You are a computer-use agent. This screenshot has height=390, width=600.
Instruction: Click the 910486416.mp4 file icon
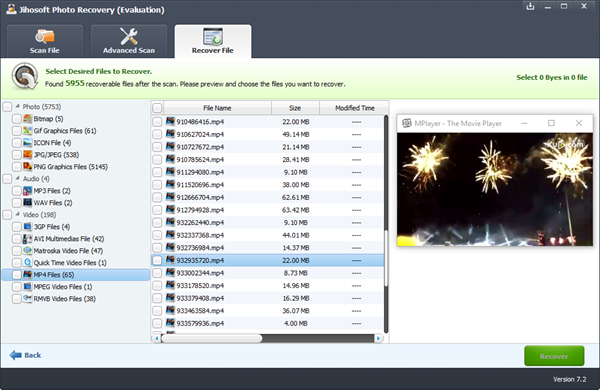coord(170,121)
